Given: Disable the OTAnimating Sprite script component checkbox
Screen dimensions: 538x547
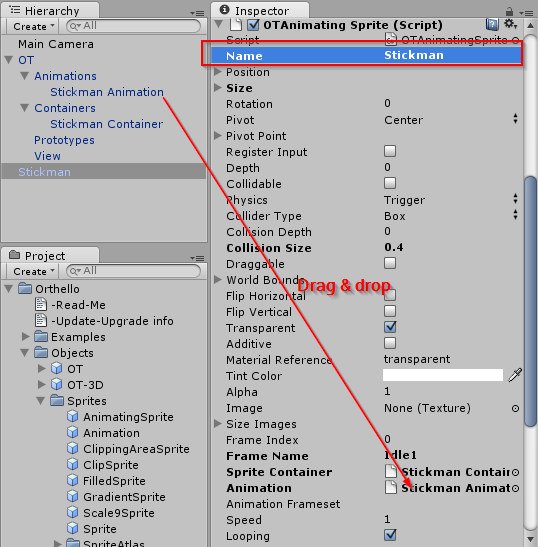Looking at the screenshot, I should point(253,25).
